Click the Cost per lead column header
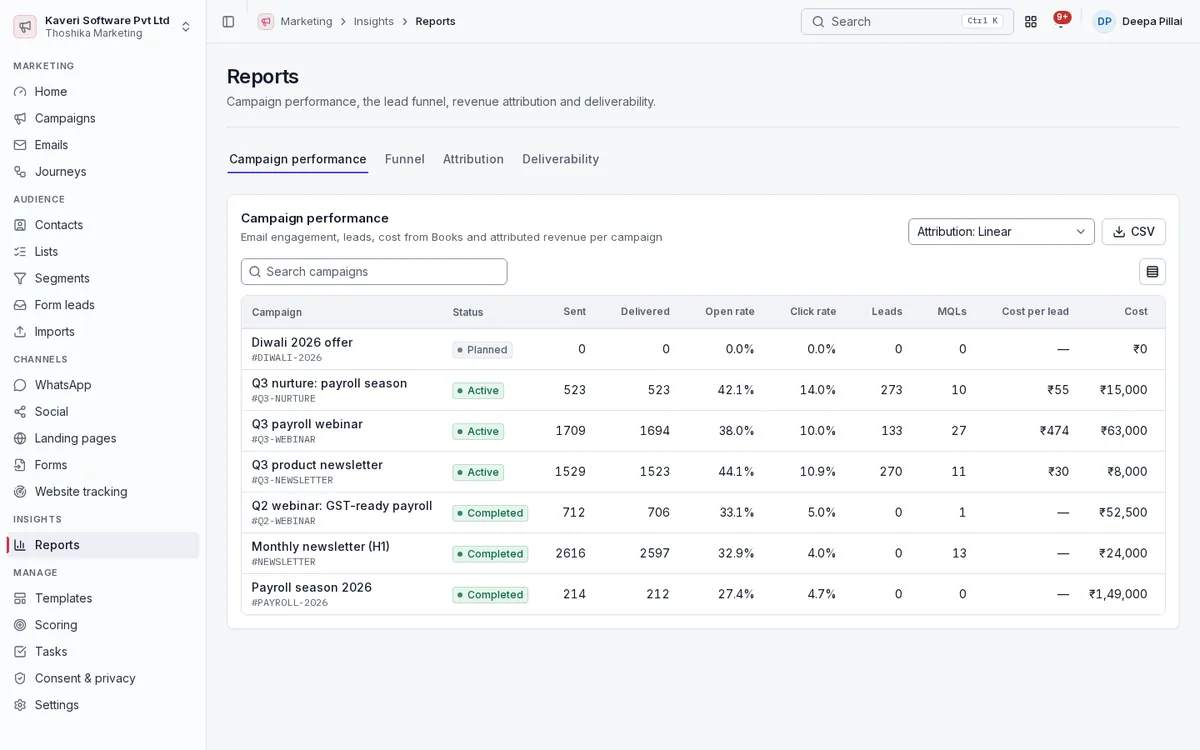Screen dimensions: 1200x750 pos(1035,312)
